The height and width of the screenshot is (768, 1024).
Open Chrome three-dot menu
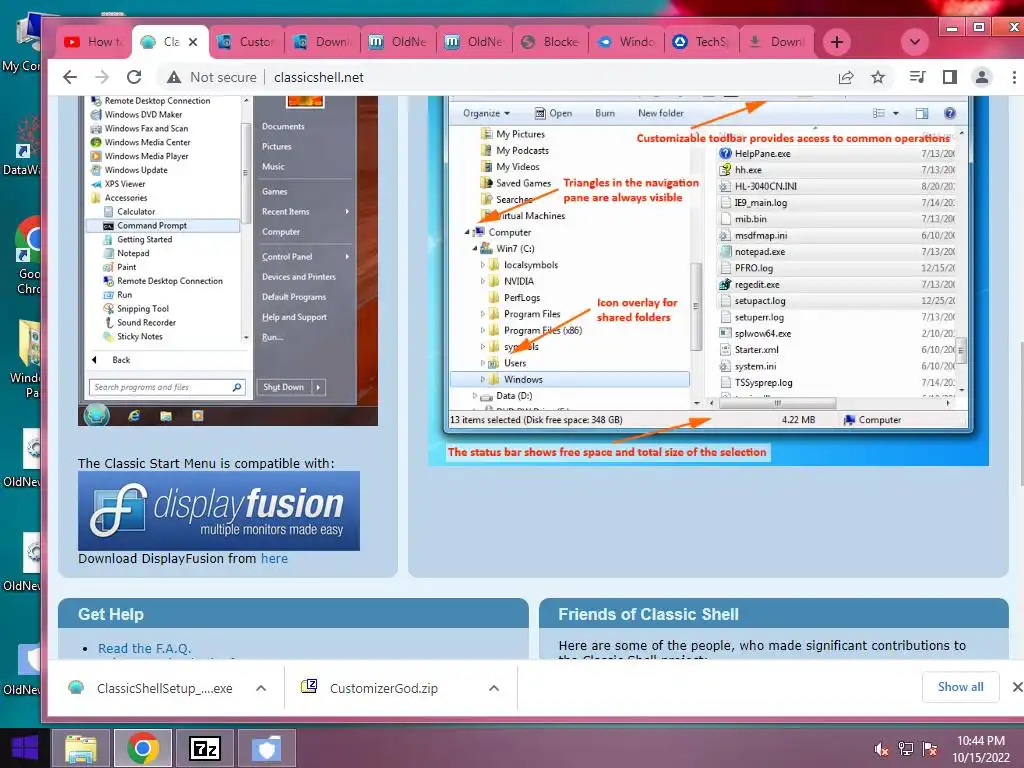1014,77
